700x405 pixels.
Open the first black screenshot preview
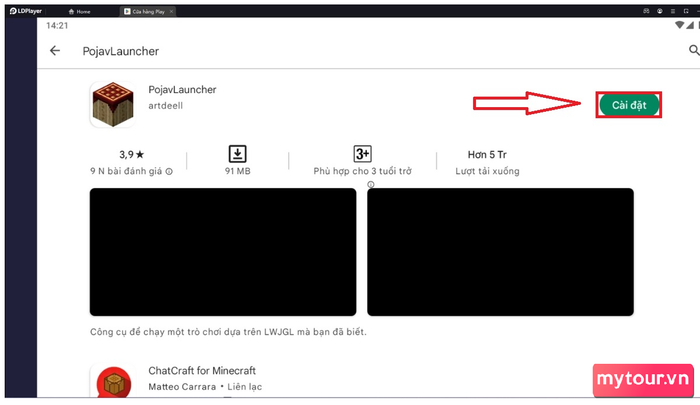223,252
